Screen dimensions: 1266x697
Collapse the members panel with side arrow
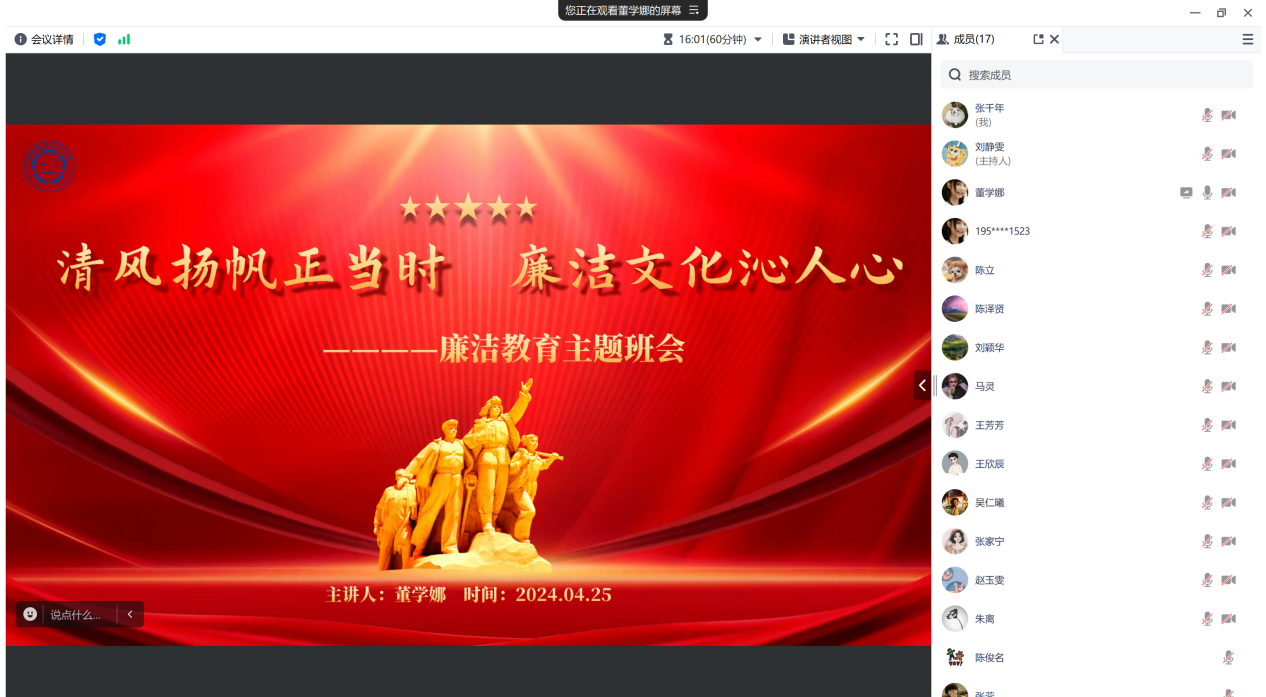pos(922,385)
